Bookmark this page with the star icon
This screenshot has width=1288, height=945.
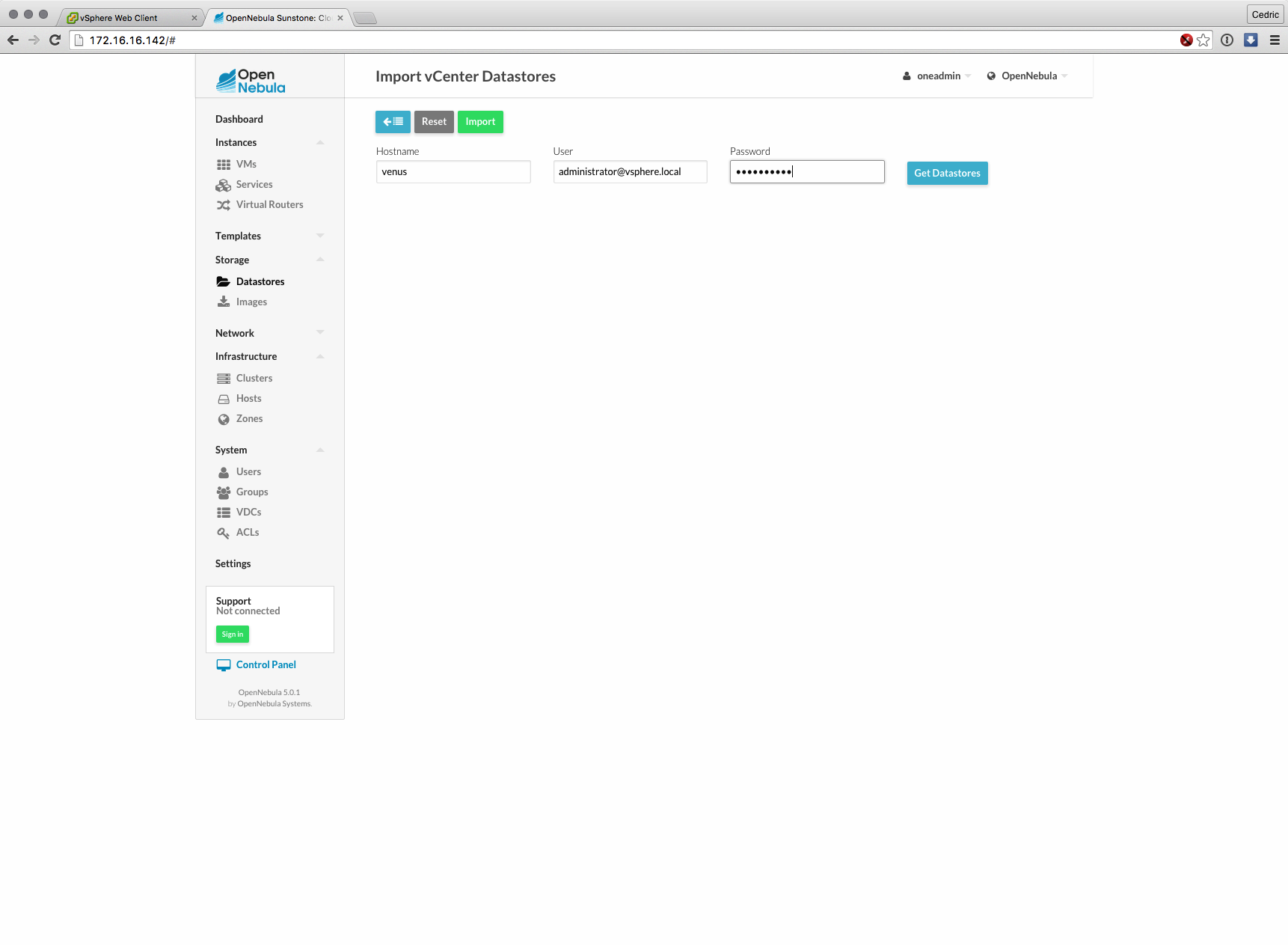point(1203,40)
